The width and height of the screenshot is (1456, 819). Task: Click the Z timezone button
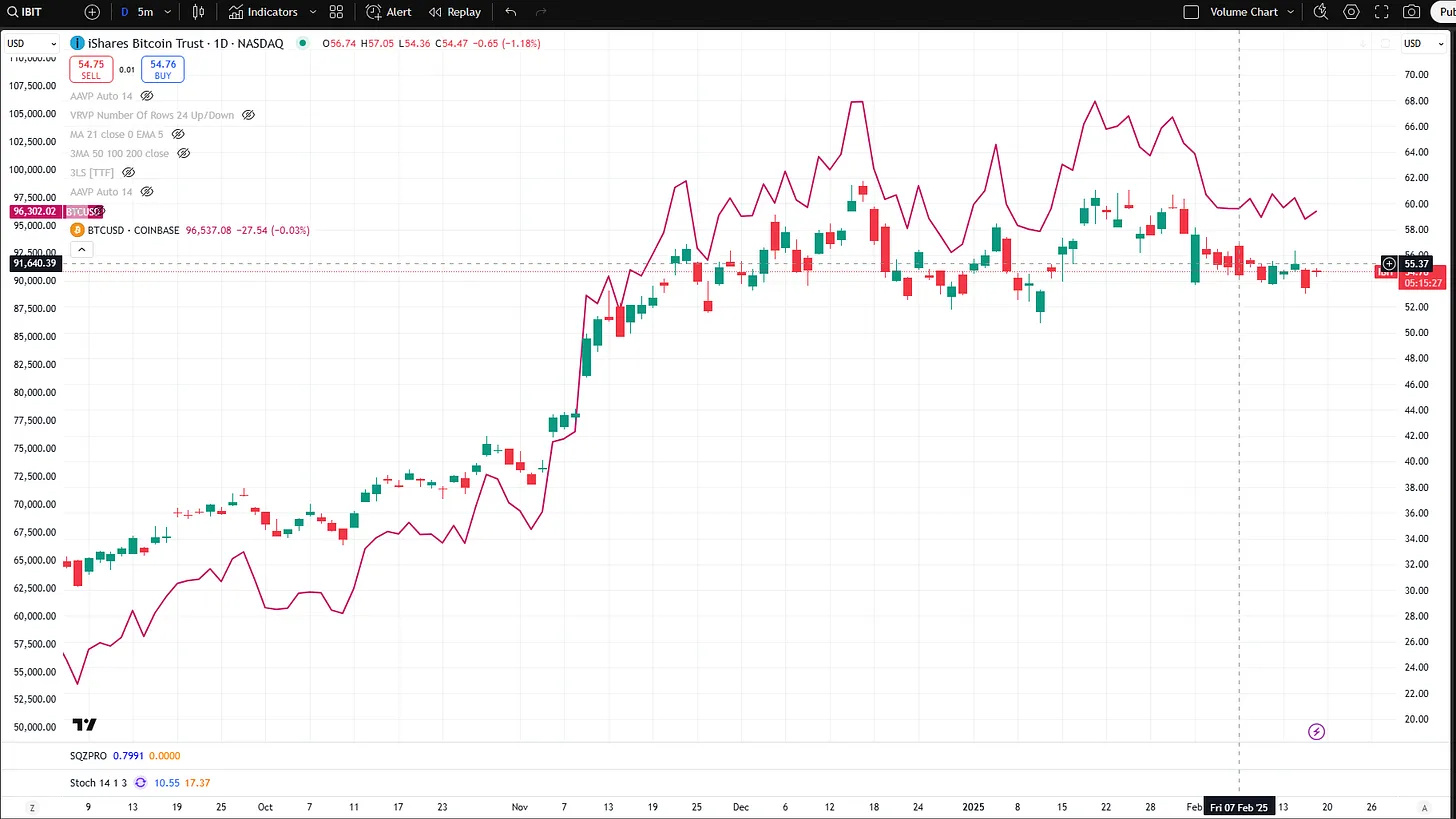(x=32, y=807)
